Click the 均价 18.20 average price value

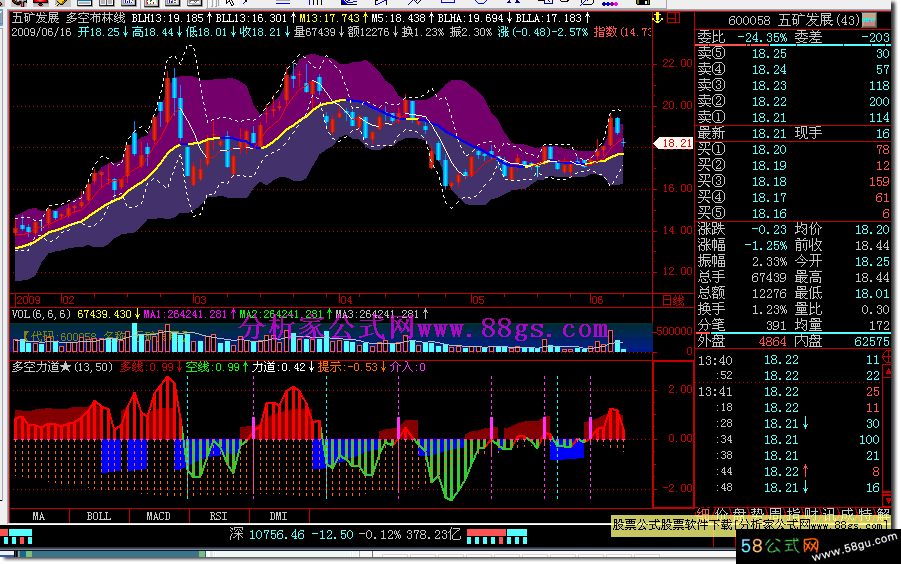872,230
